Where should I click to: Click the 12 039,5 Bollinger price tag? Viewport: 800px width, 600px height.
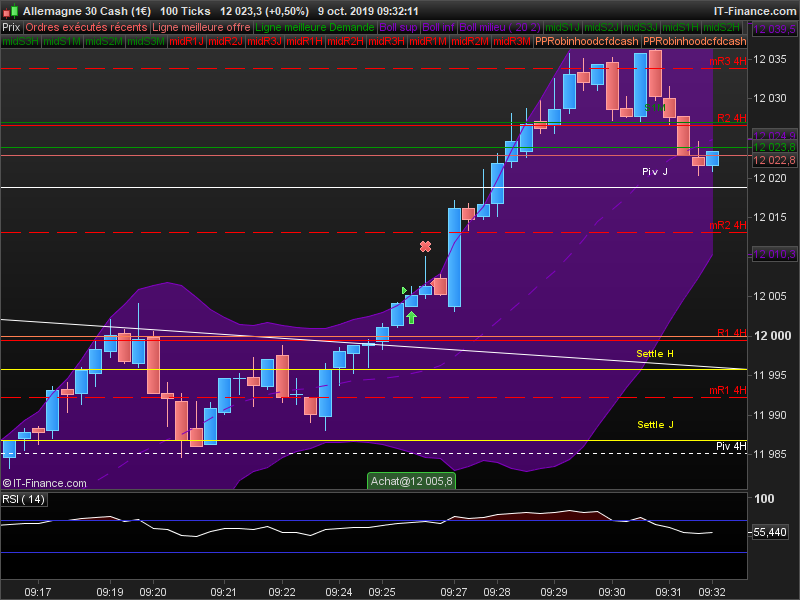(x=774, y=29)
